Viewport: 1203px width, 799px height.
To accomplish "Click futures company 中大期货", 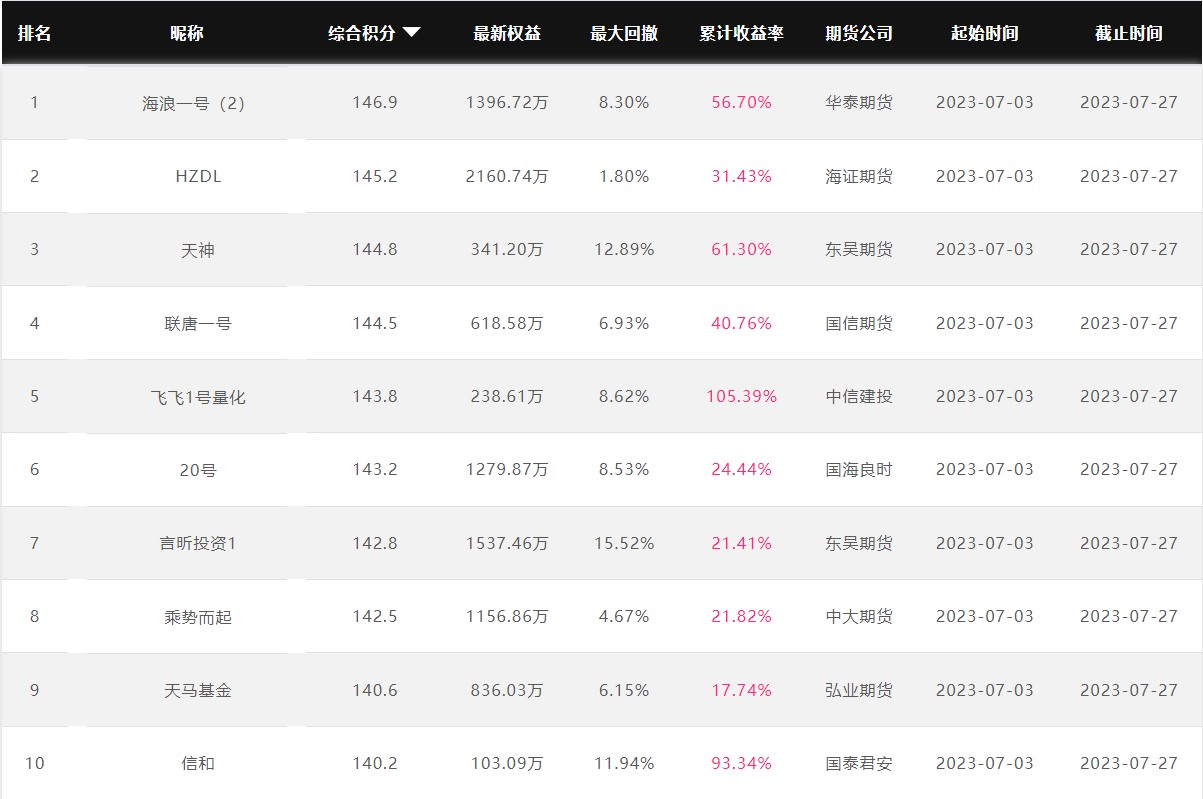I will pos(859,616).
